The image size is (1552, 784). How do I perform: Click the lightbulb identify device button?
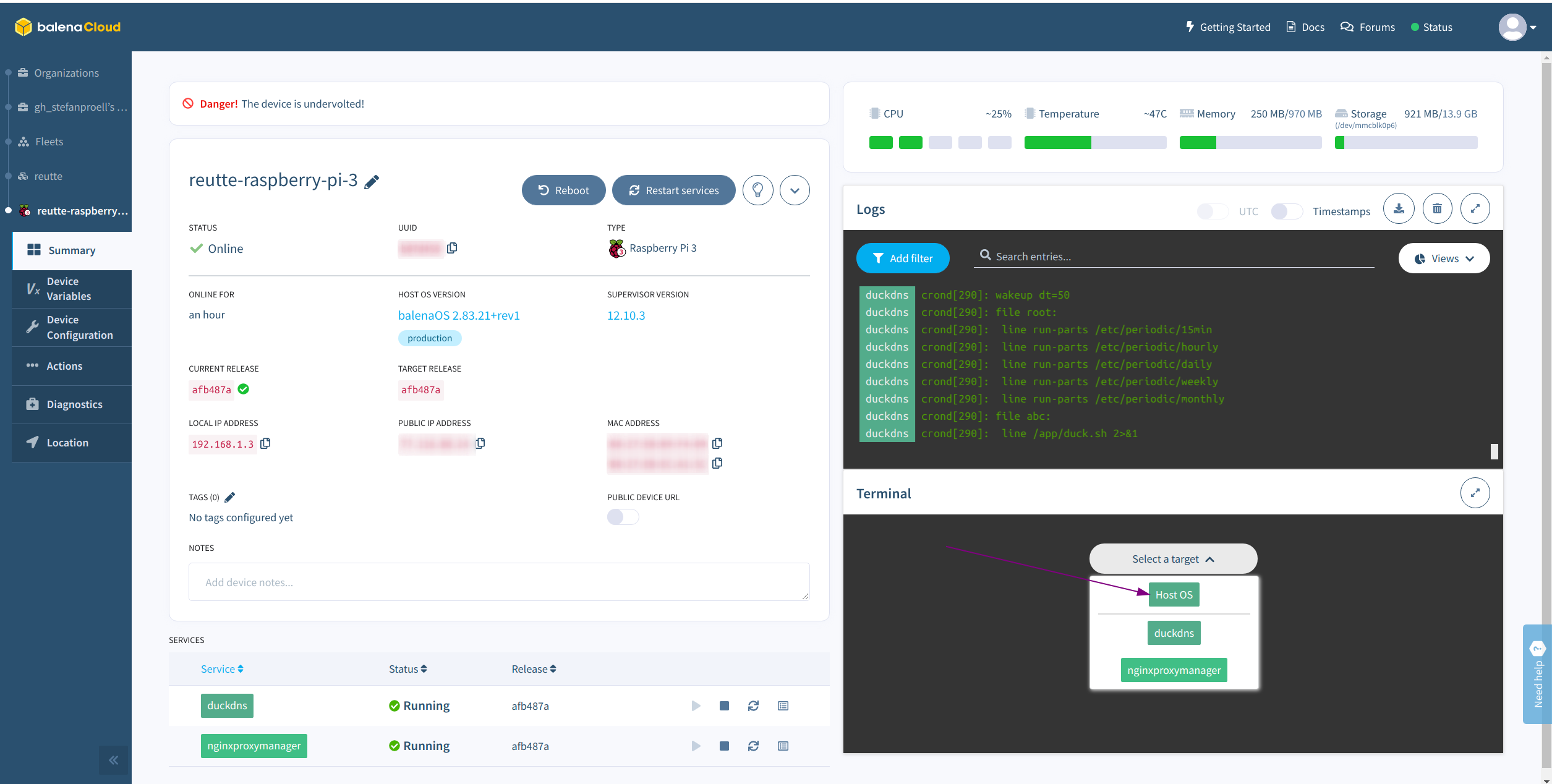(757, 190)
